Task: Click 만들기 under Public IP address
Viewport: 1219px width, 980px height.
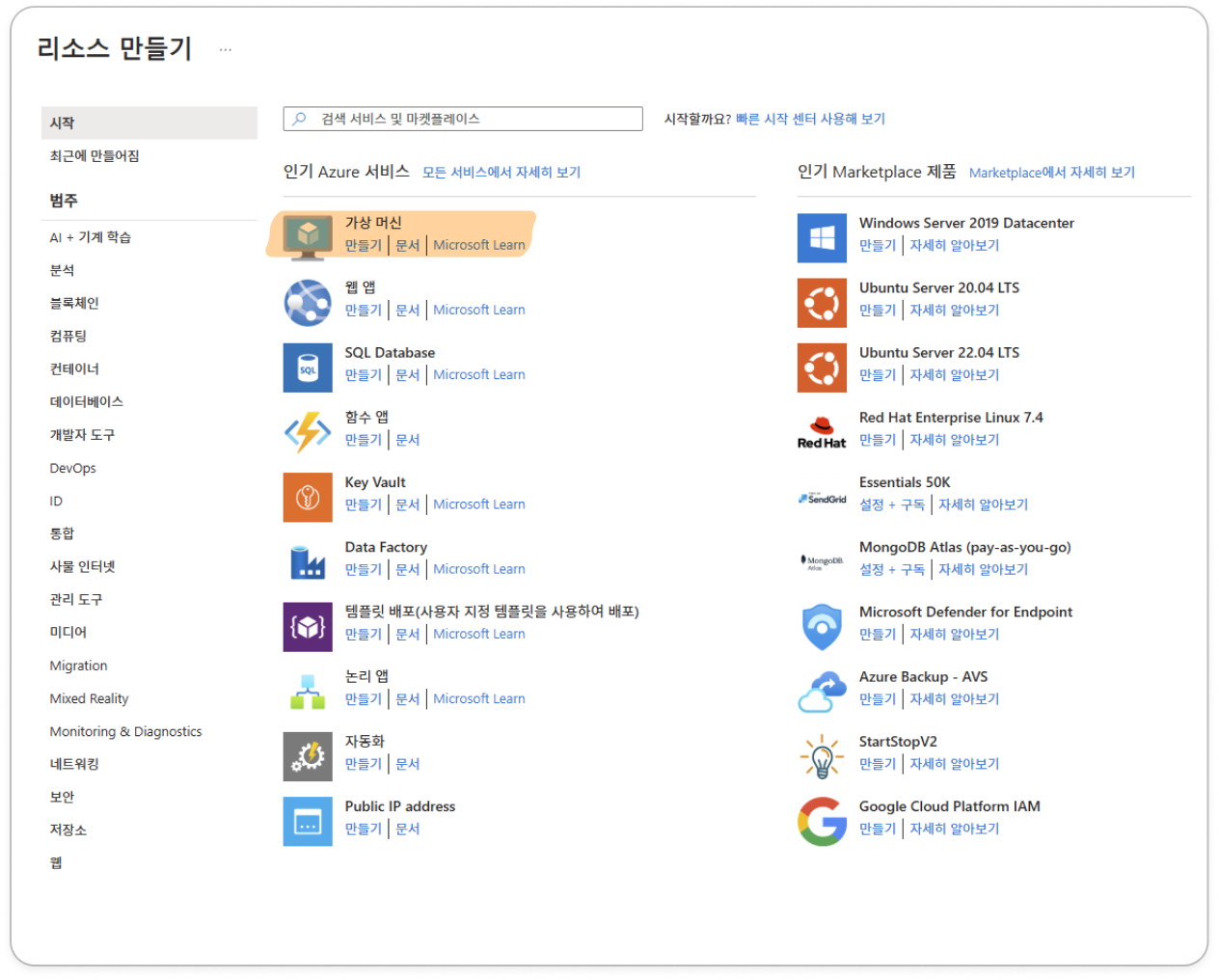Action: pos(364,828)
